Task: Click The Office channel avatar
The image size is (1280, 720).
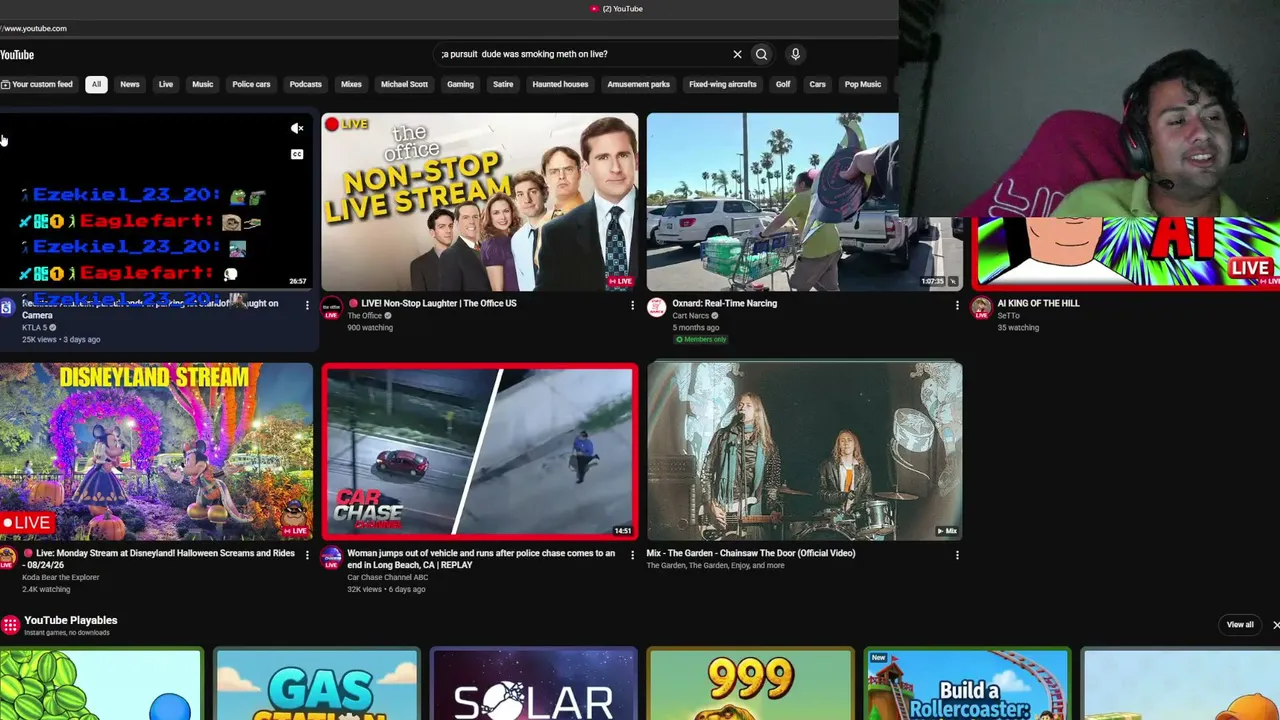Action: point(331,307)
